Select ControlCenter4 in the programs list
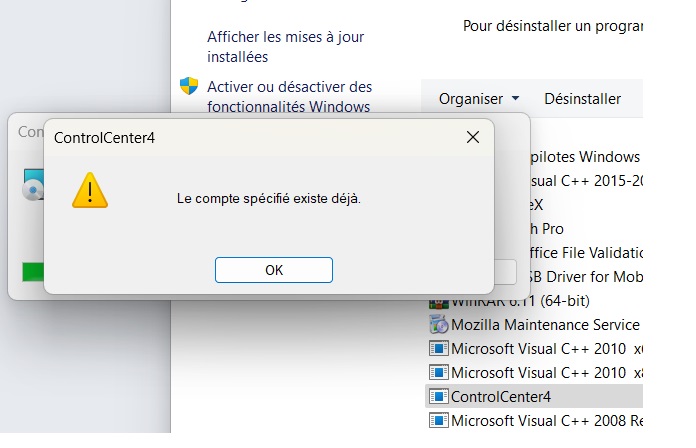This screenshot has width=696, height=448. pyautogui.click(x=534, y=396)
